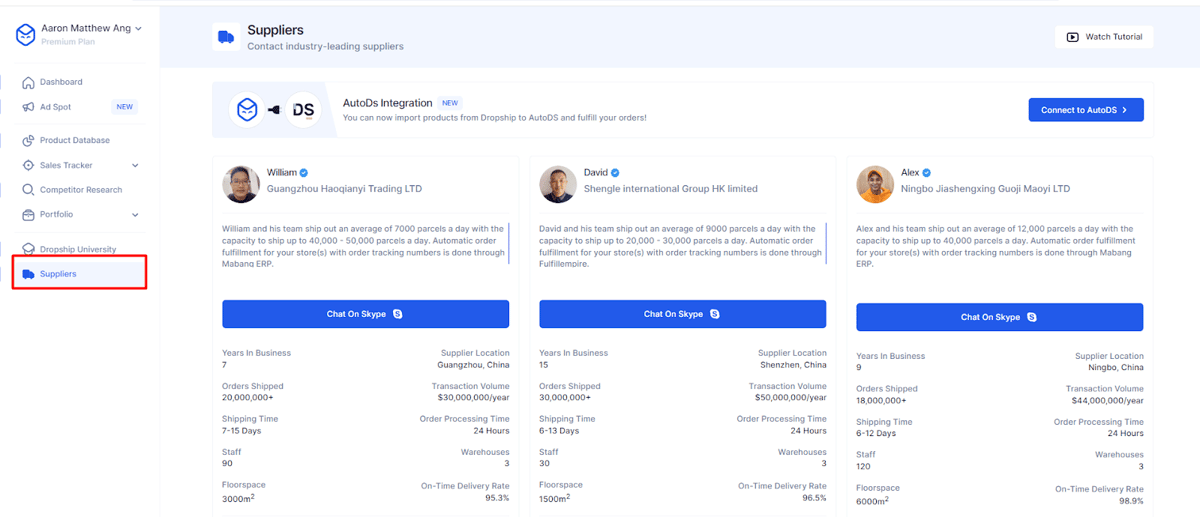Open David's profile photo

coord(557,184)
